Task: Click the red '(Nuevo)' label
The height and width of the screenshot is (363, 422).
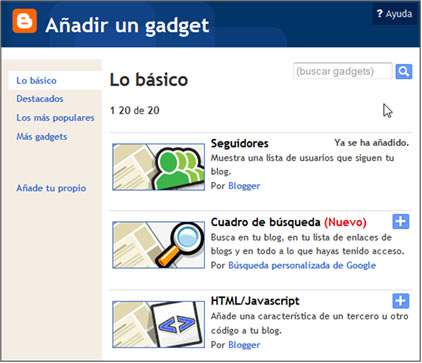Action: pyautogui.click(x=345, y=222)
